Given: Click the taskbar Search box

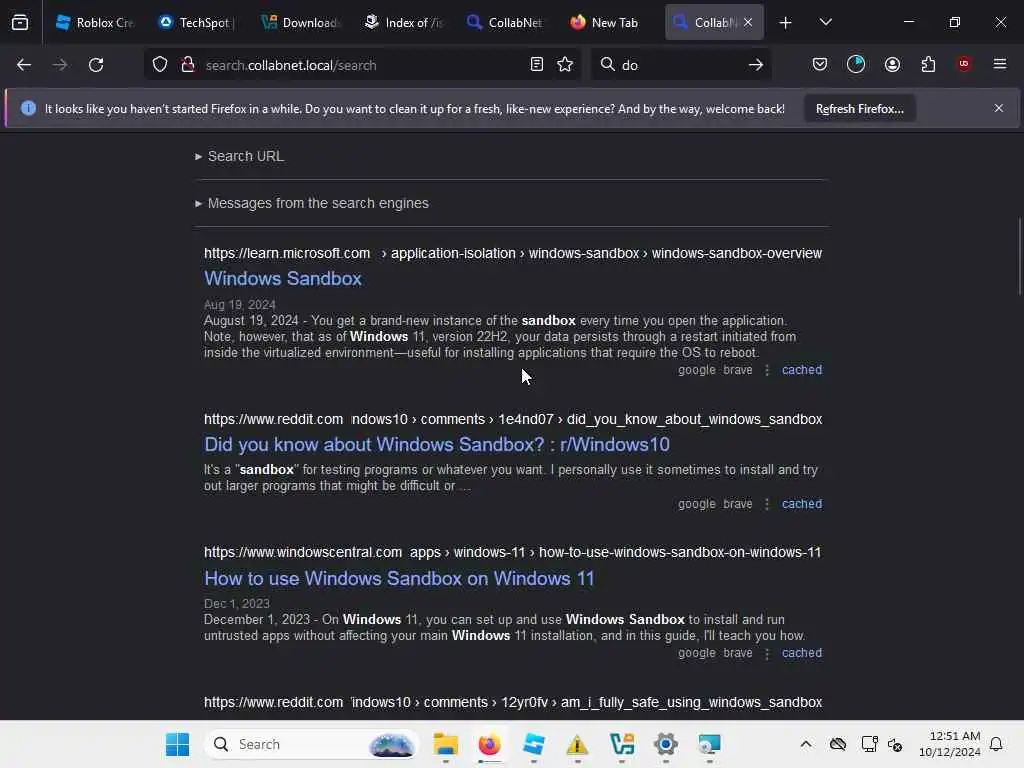Looking at the screenshot, I should click(x=311, y=744).
